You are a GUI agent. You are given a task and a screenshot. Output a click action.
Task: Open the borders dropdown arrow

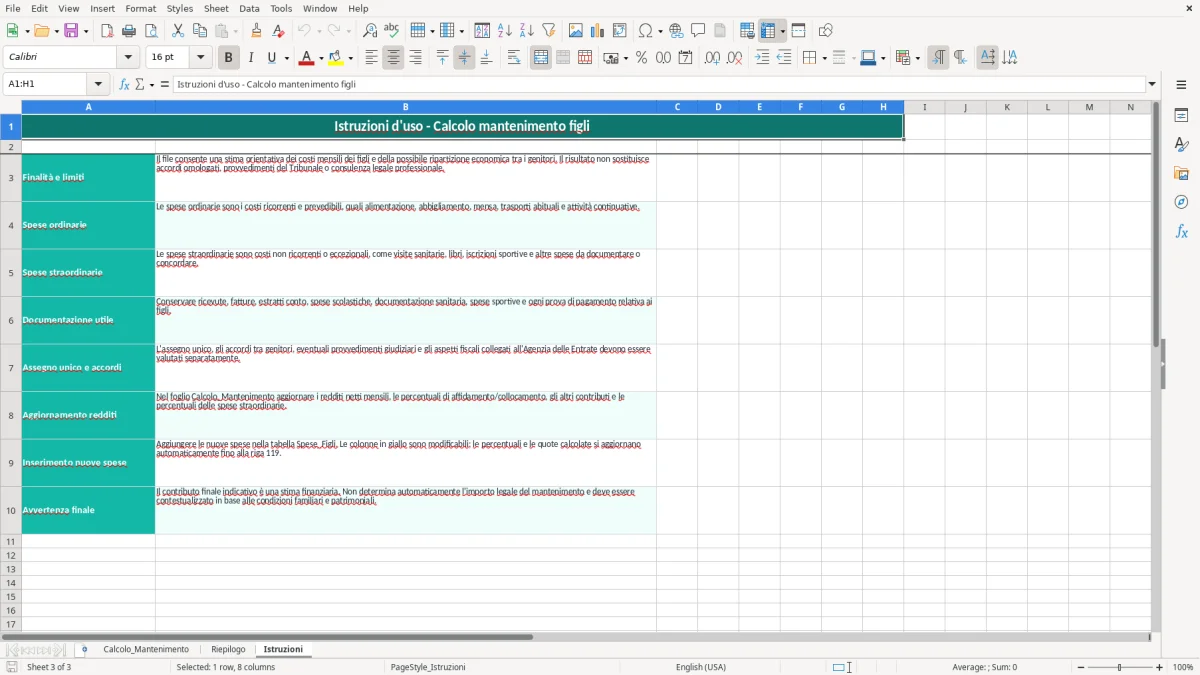click(824, 58)
